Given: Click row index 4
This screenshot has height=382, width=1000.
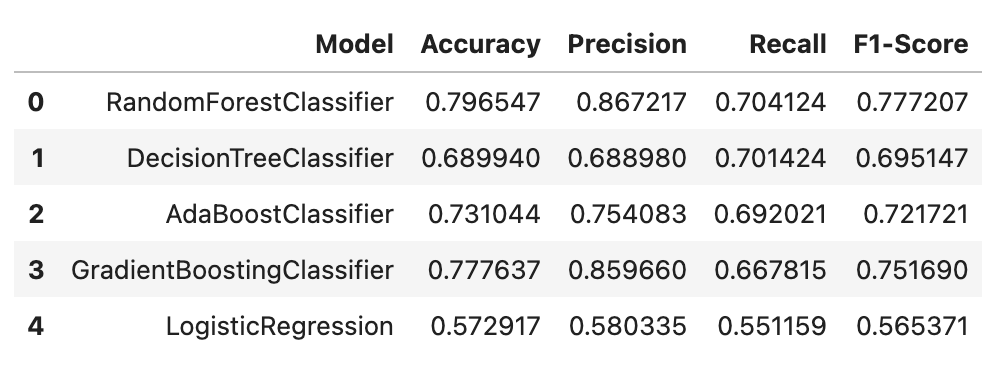Looking at the screenshot, I should [36, 327].
